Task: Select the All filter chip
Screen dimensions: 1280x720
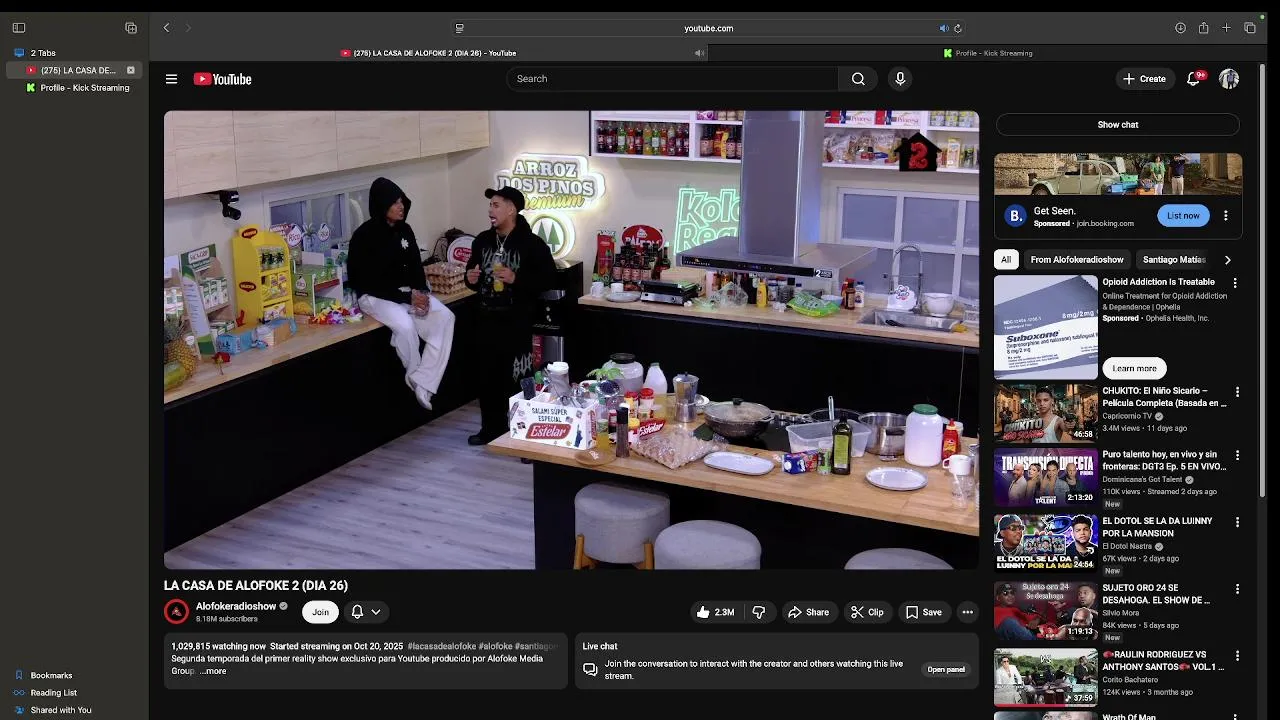Action: 1006,260
